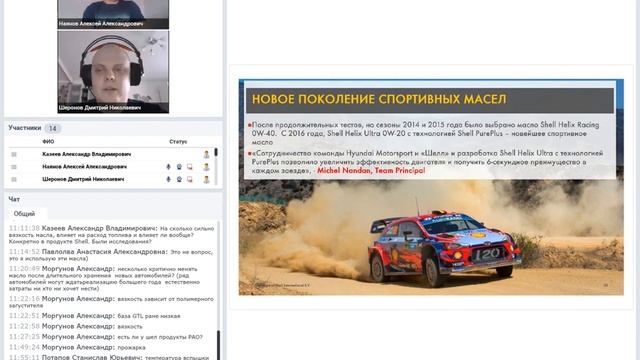The height and width of the screenshot is (360, 640).
Task: Click participant name Наимов Алексей Александрович in list
Action: (x=84, y=167)
